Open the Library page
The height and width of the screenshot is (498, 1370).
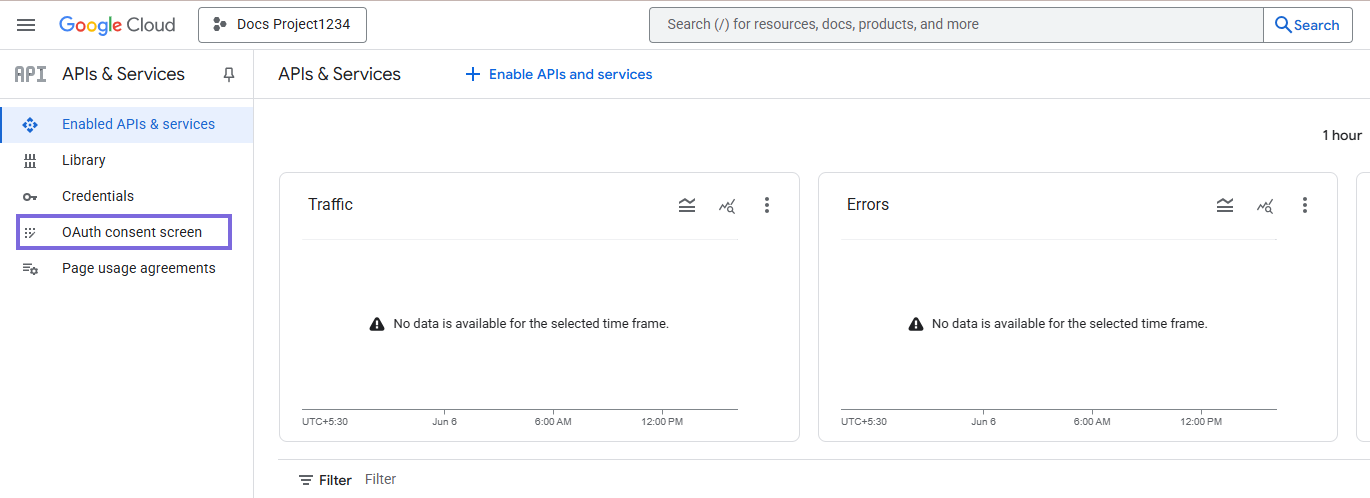84,160
